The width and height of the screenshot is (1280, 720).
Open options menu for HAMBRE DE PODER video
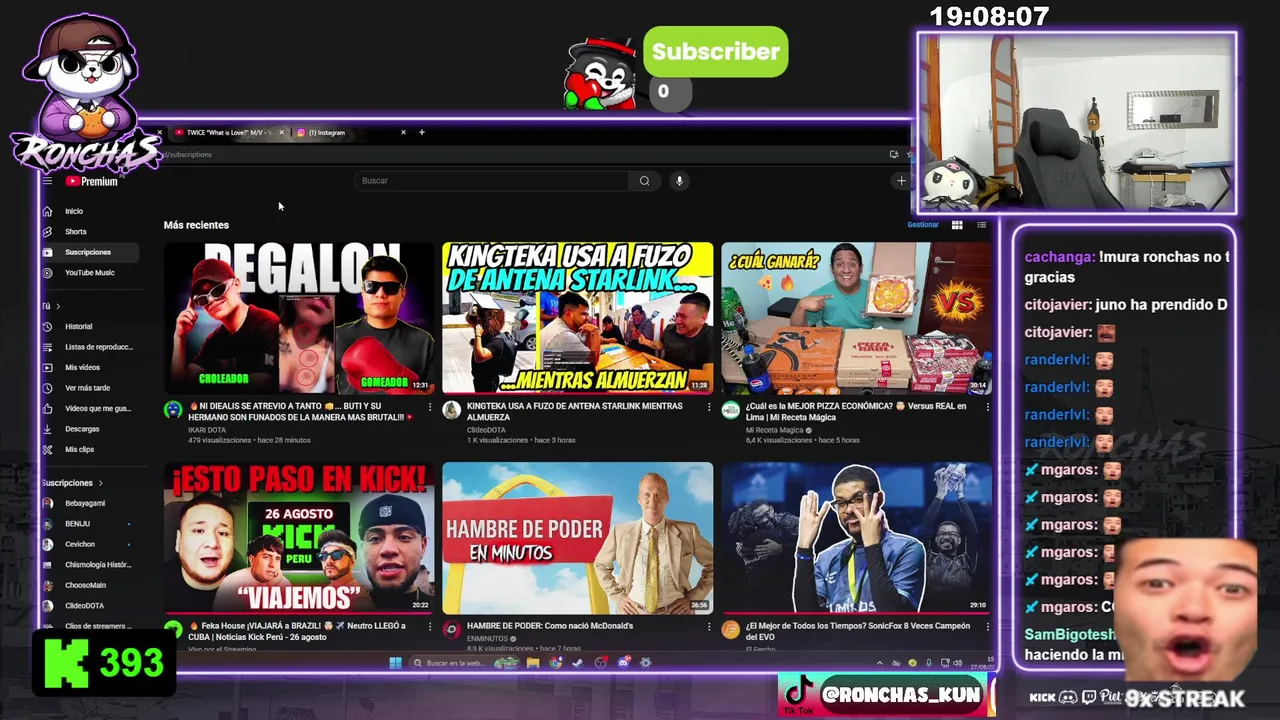click(x=709, y=626)
